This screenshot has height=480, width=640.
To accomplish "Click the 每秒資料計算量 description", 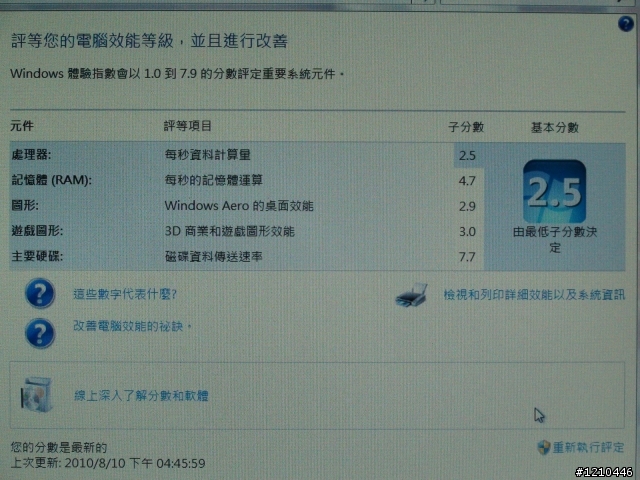I will pyautogui.click(x=207, y=155).
